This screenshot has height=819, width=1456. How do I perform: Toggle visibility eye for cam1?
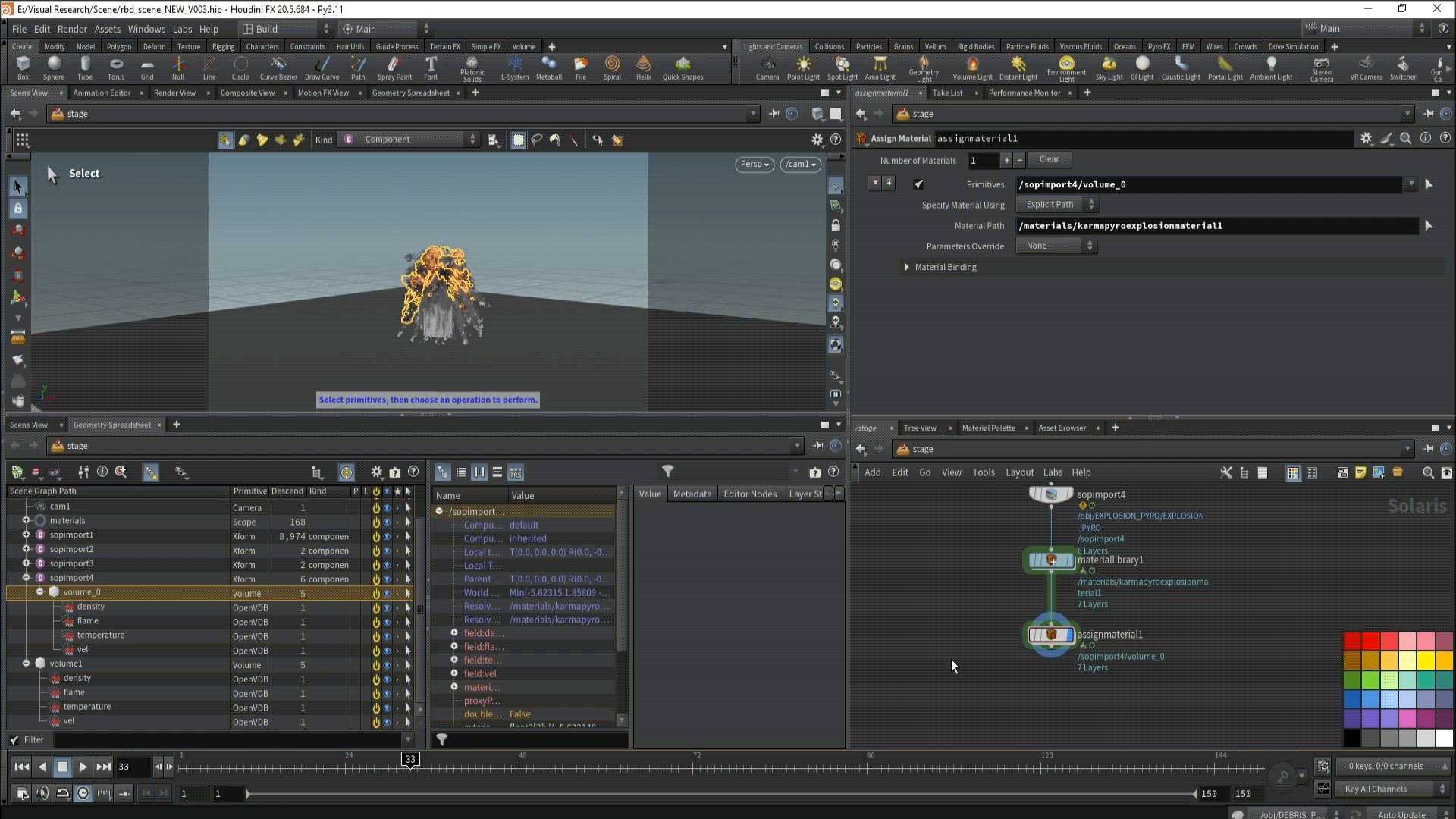point(388,507)
